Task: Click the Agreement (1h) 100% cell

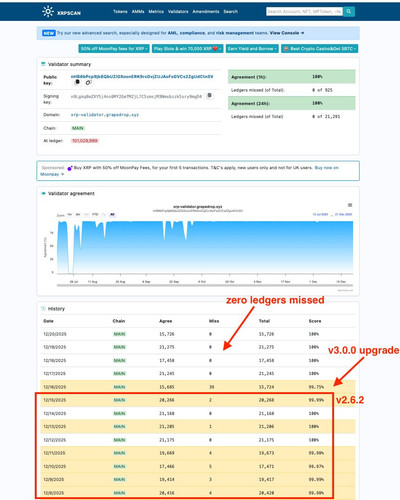Action: click(x=317, y=77)
